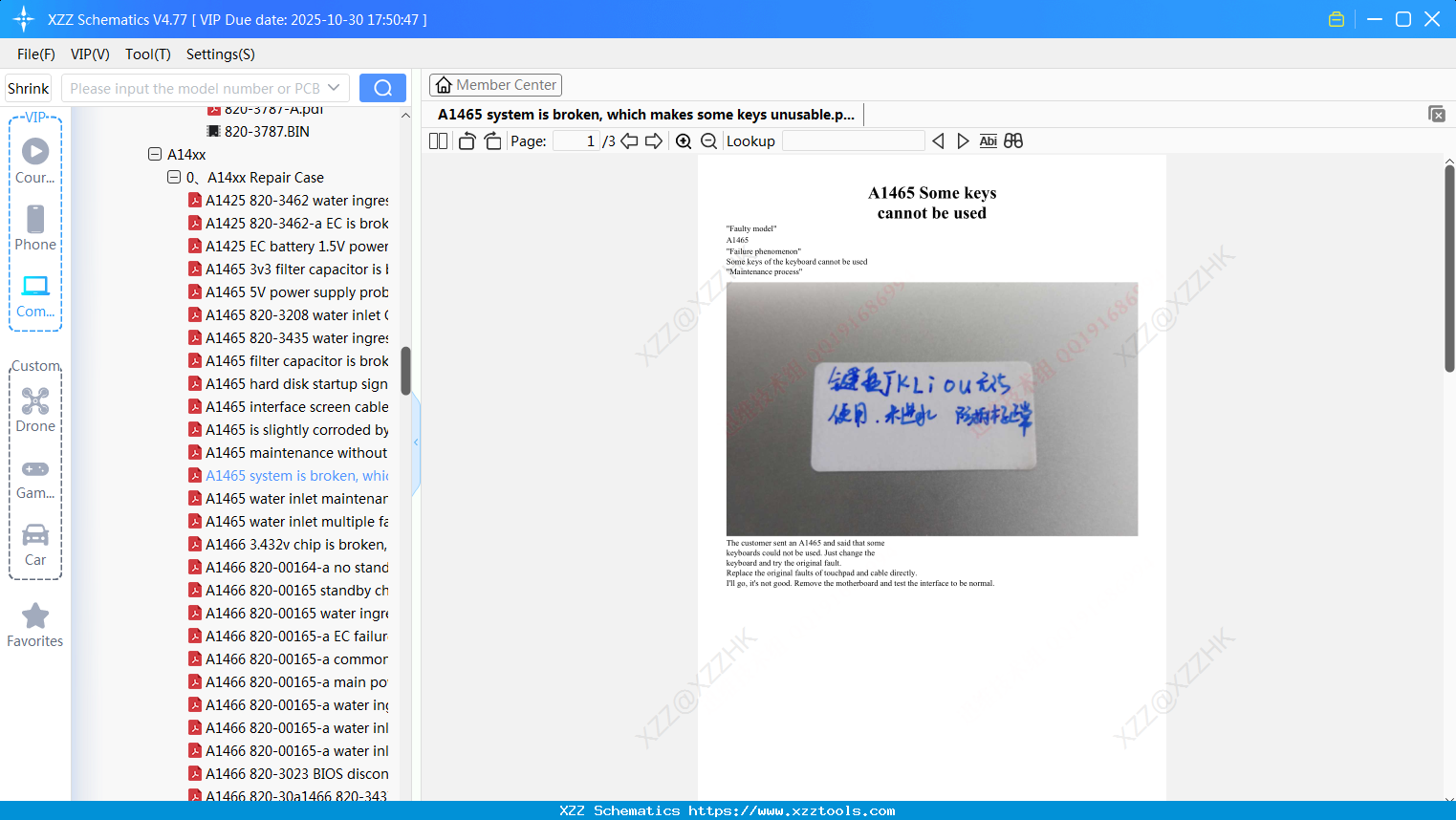Image resolution: width=1456 pixels, height=820 pixels.
Task: Open the Member Center
Action: [x=495, y=85]
